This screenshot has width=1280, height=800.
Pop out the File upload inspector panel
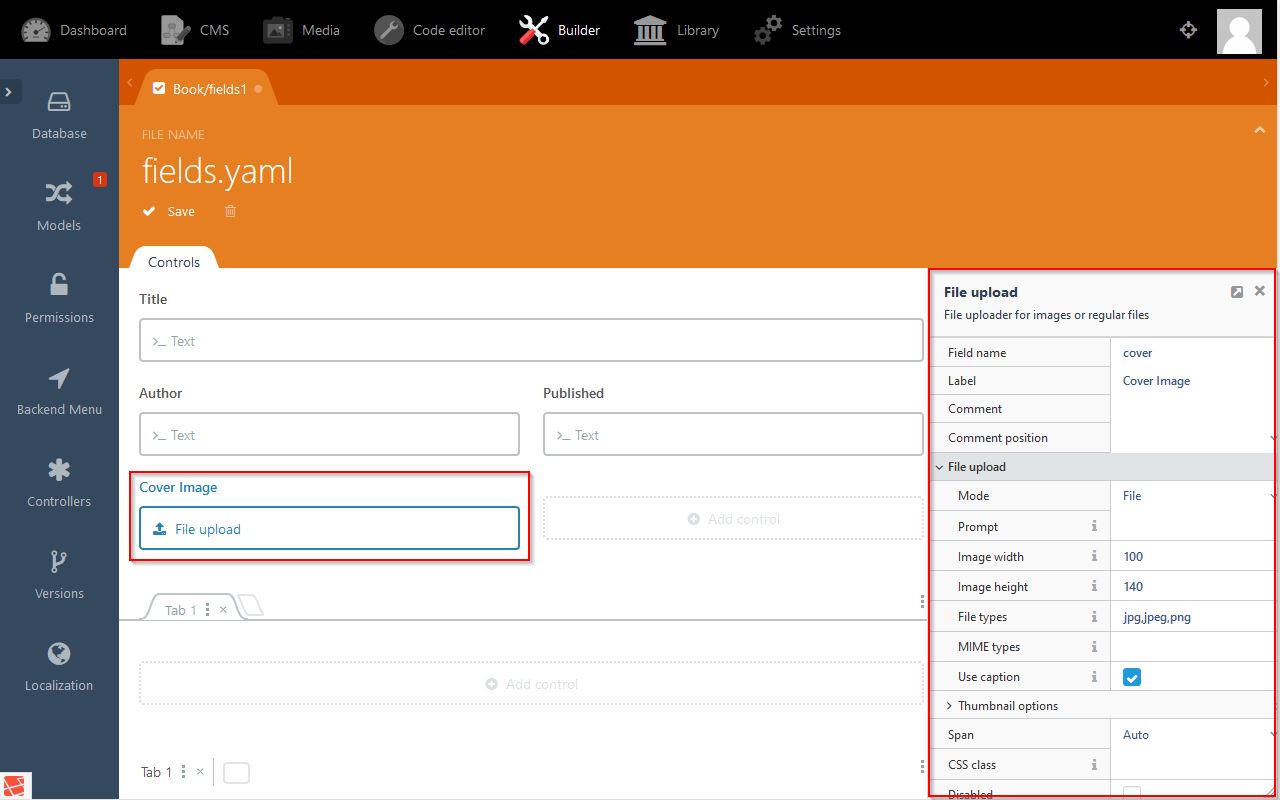point(1237,292)
